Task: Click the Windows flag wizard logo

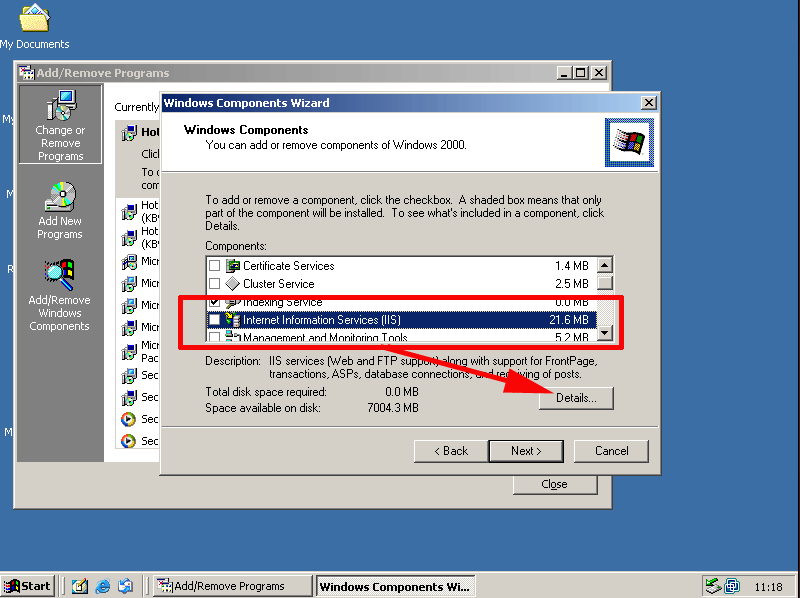Action: [x=629, y=142]
